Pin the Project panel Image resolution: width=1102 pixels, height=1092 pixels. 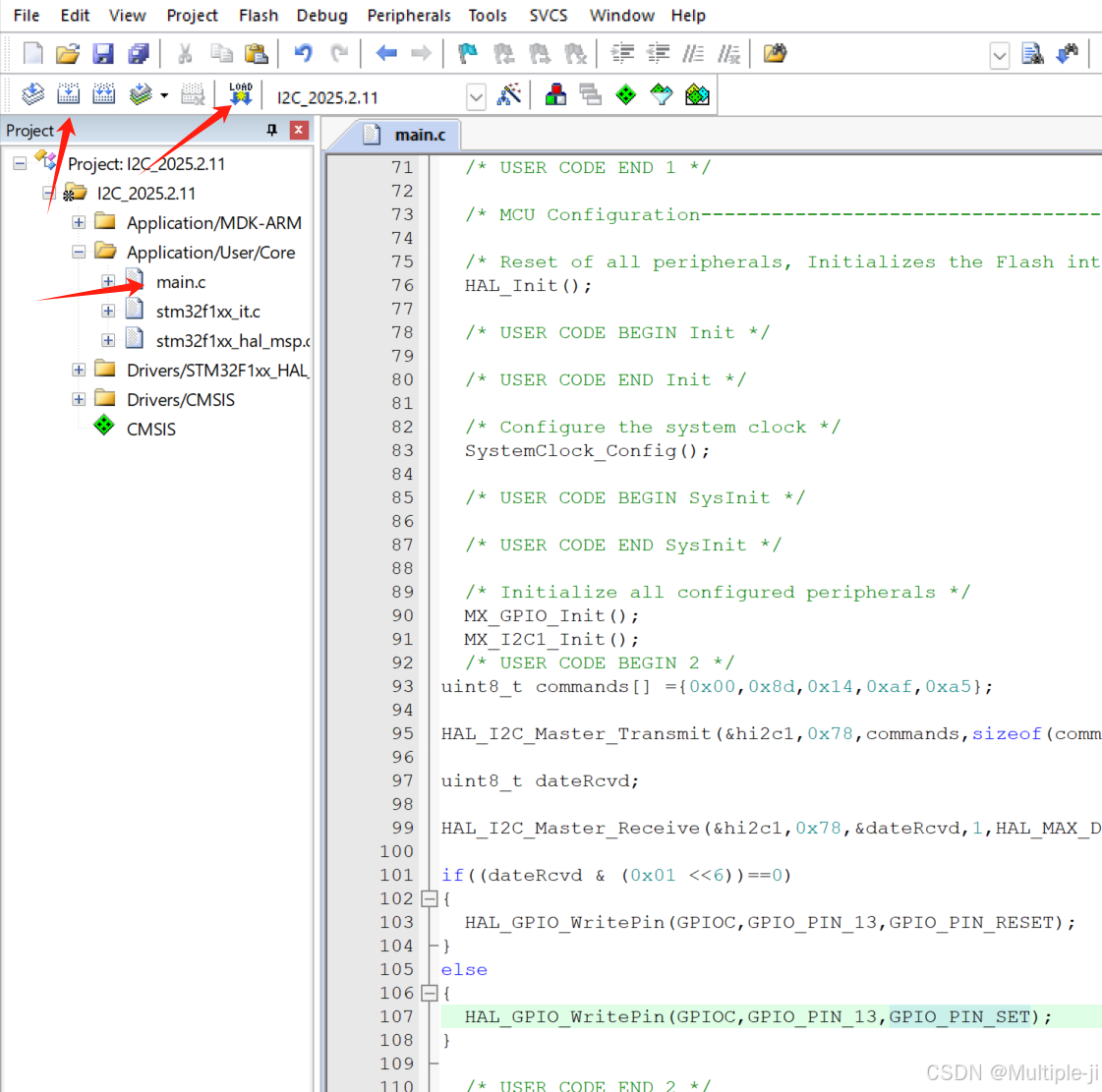tap(272, 130)
